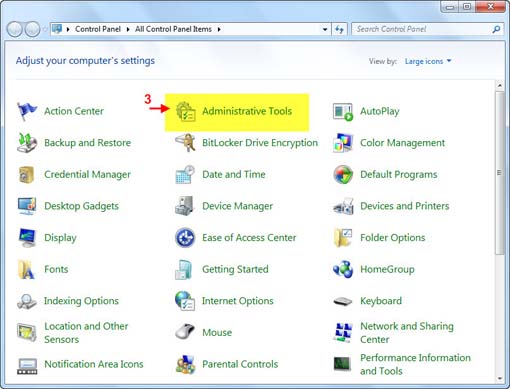Image resolution: width=510 pixels, height=389 pixels.
Task: Click the computer icon in address bar
Action: point(57,29)
